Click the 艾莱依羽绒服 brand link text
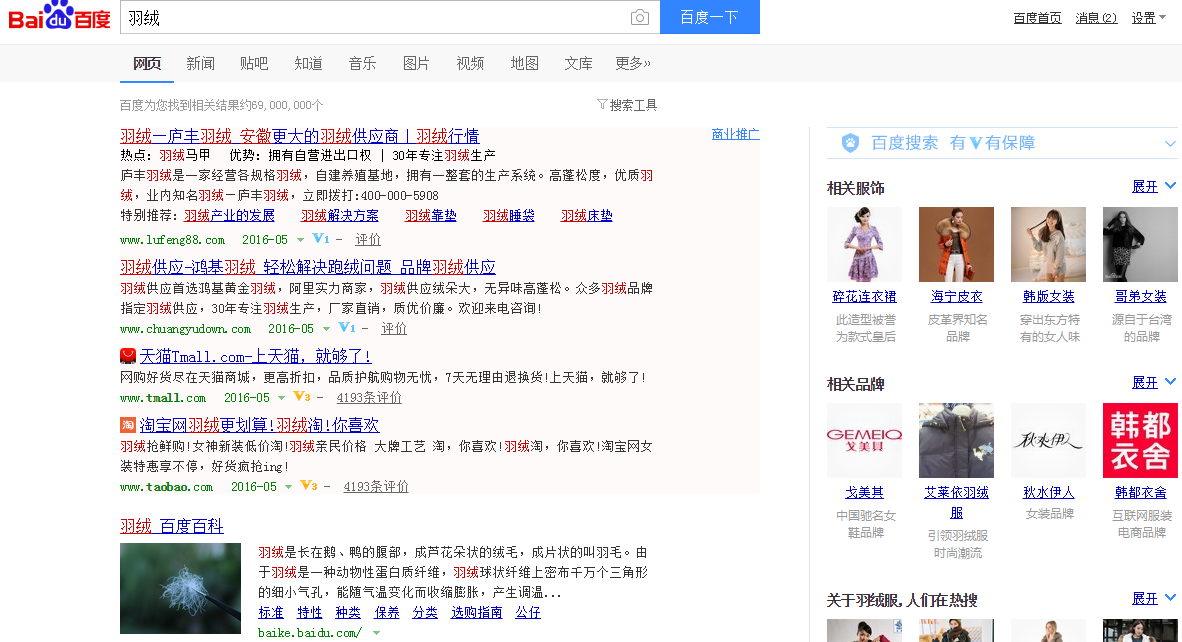 [957, 503]
